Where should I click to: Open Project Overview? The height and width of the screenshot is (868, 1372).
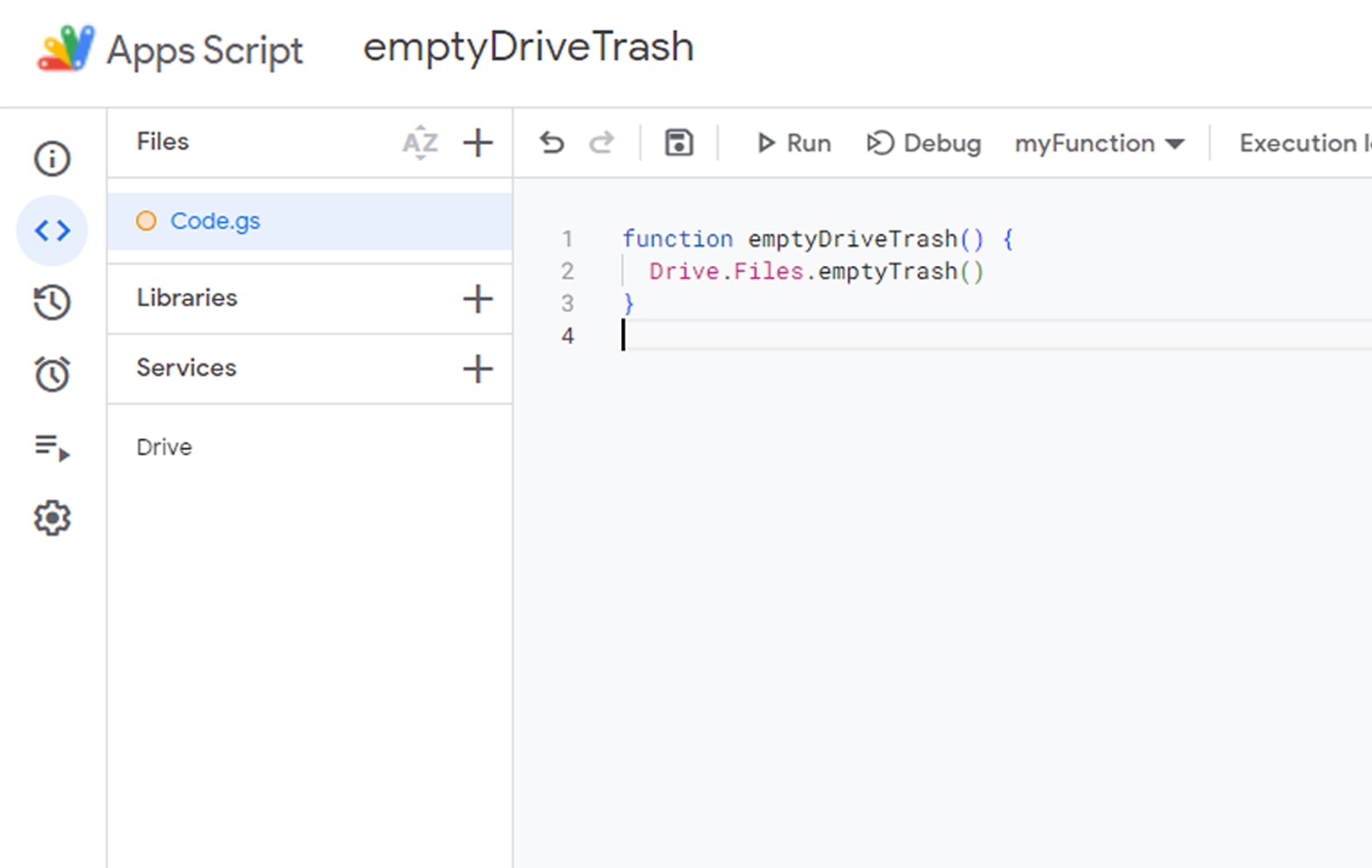tap(52, 158)
